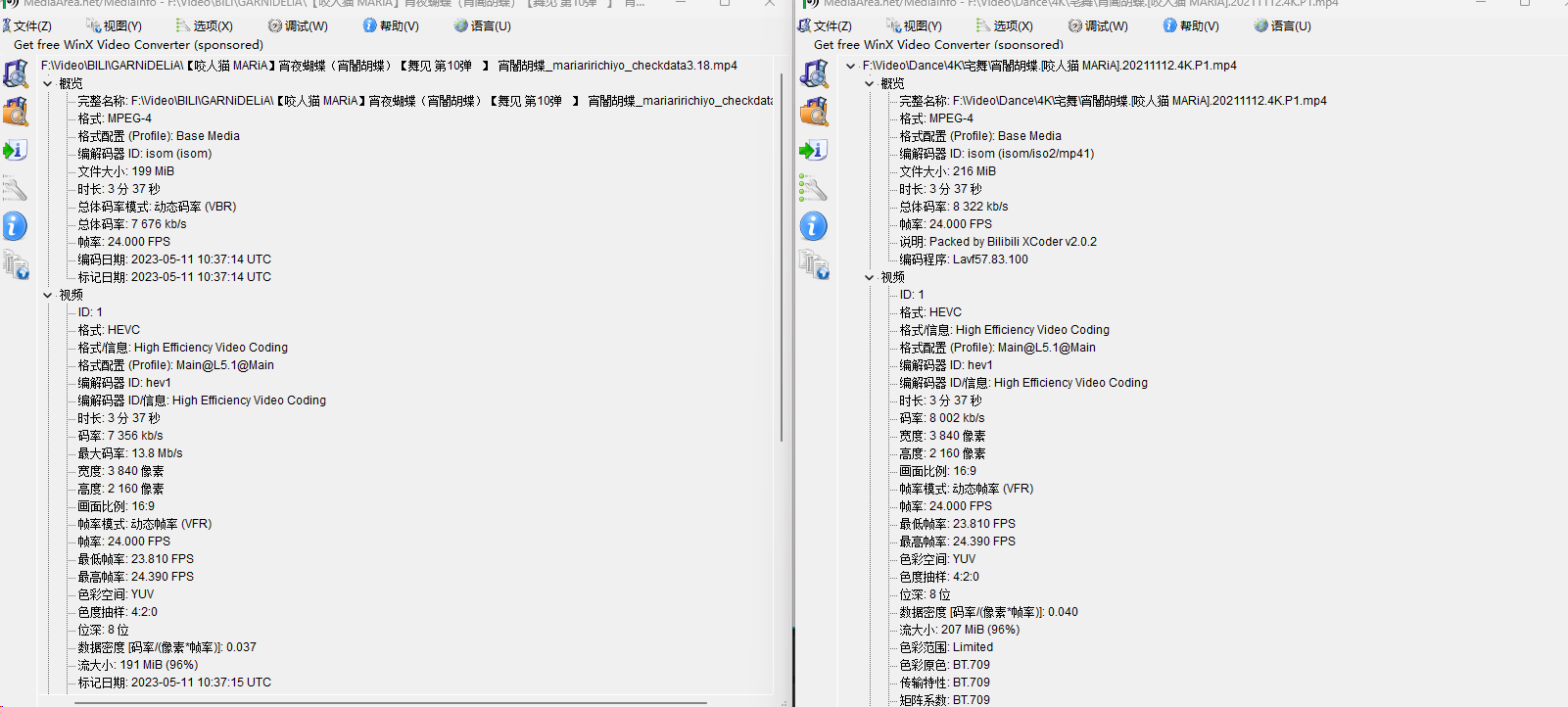
Task: Click the blue About info icon in right sidebar
Action: pyautogui.click(x=814, y=226)
